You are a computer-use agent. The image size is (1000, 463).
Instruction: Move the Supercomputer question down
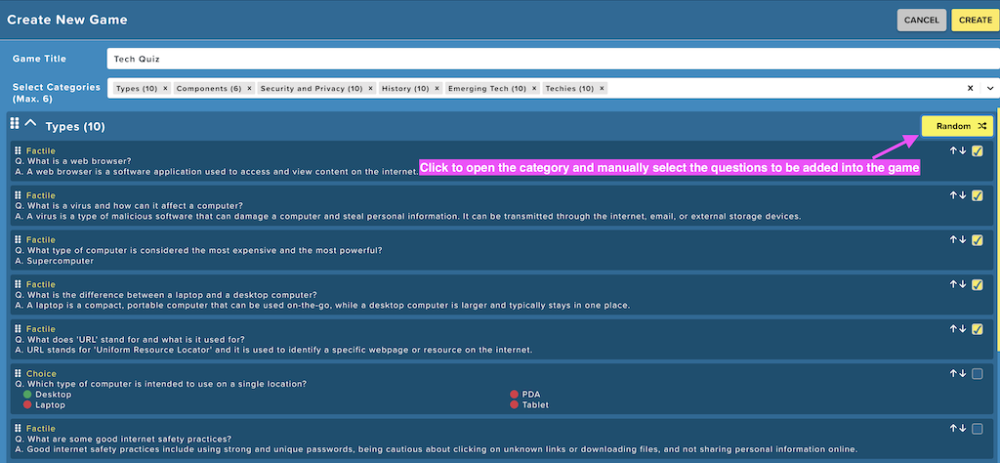tap(963, 240)
